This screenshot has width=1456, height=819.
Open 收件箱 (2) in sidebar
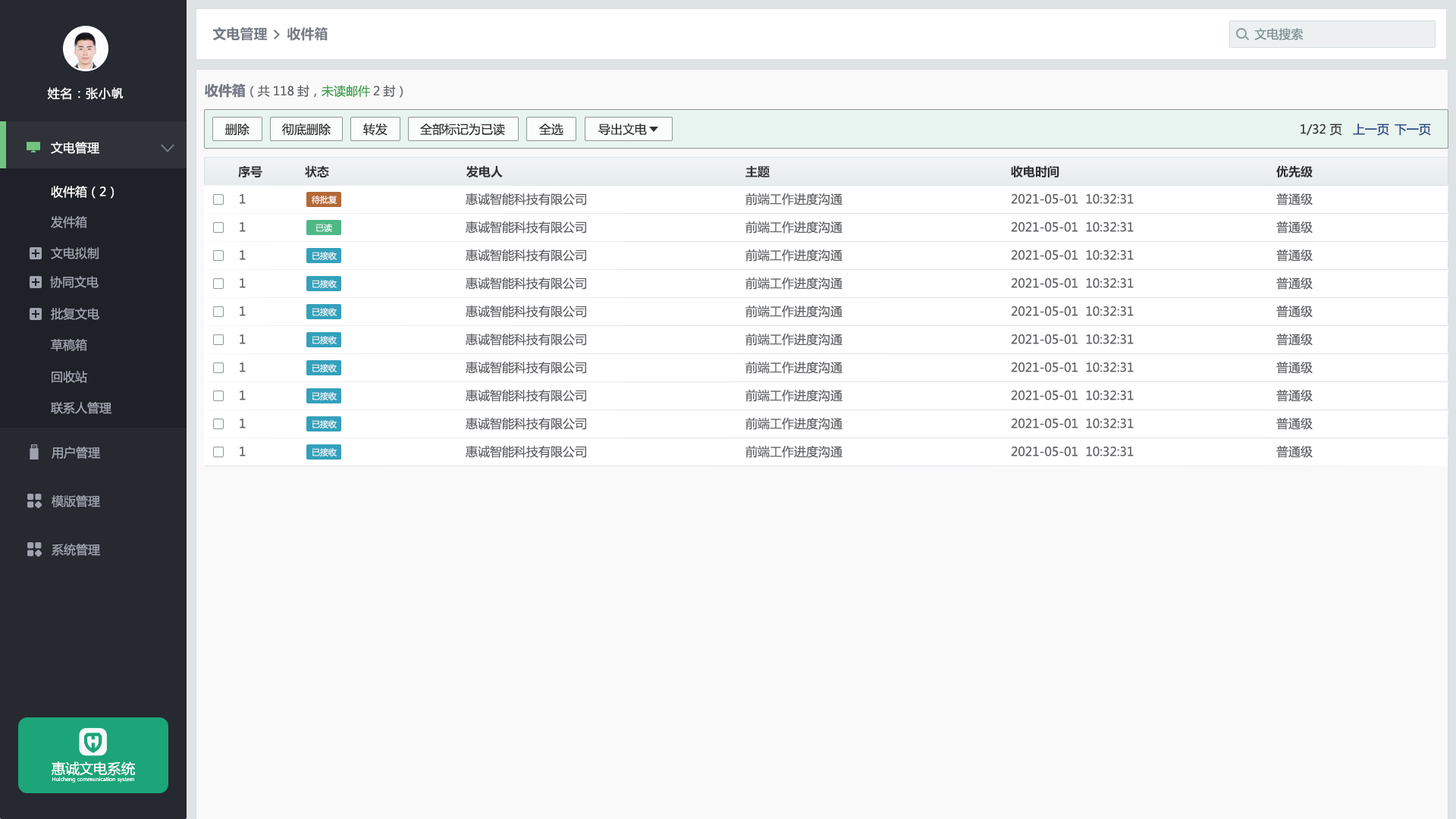83,192
